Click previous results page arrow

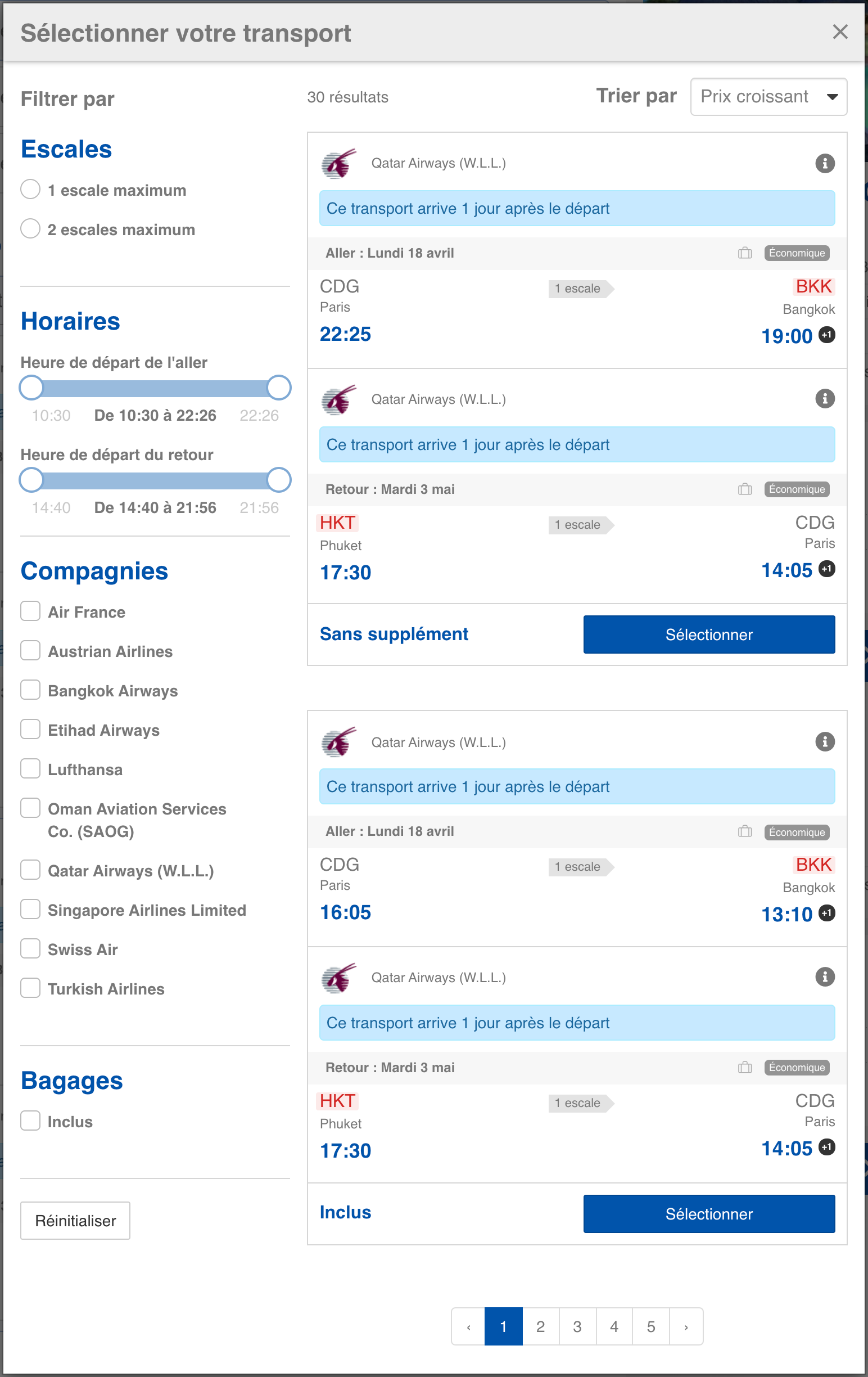(x=468, y=1327)
